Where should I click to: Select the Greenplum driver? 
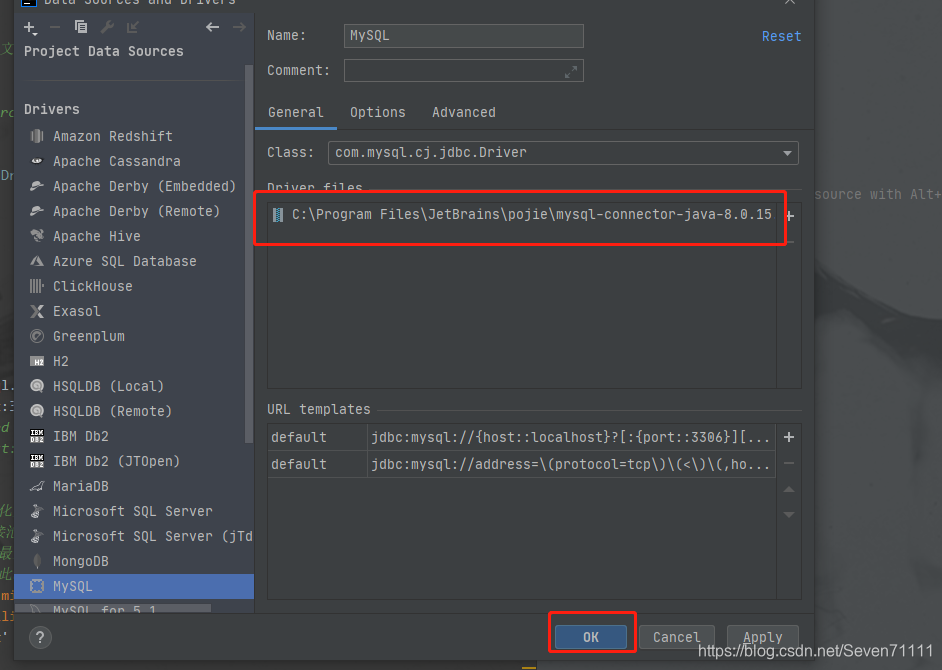click(x=134, y=337)
